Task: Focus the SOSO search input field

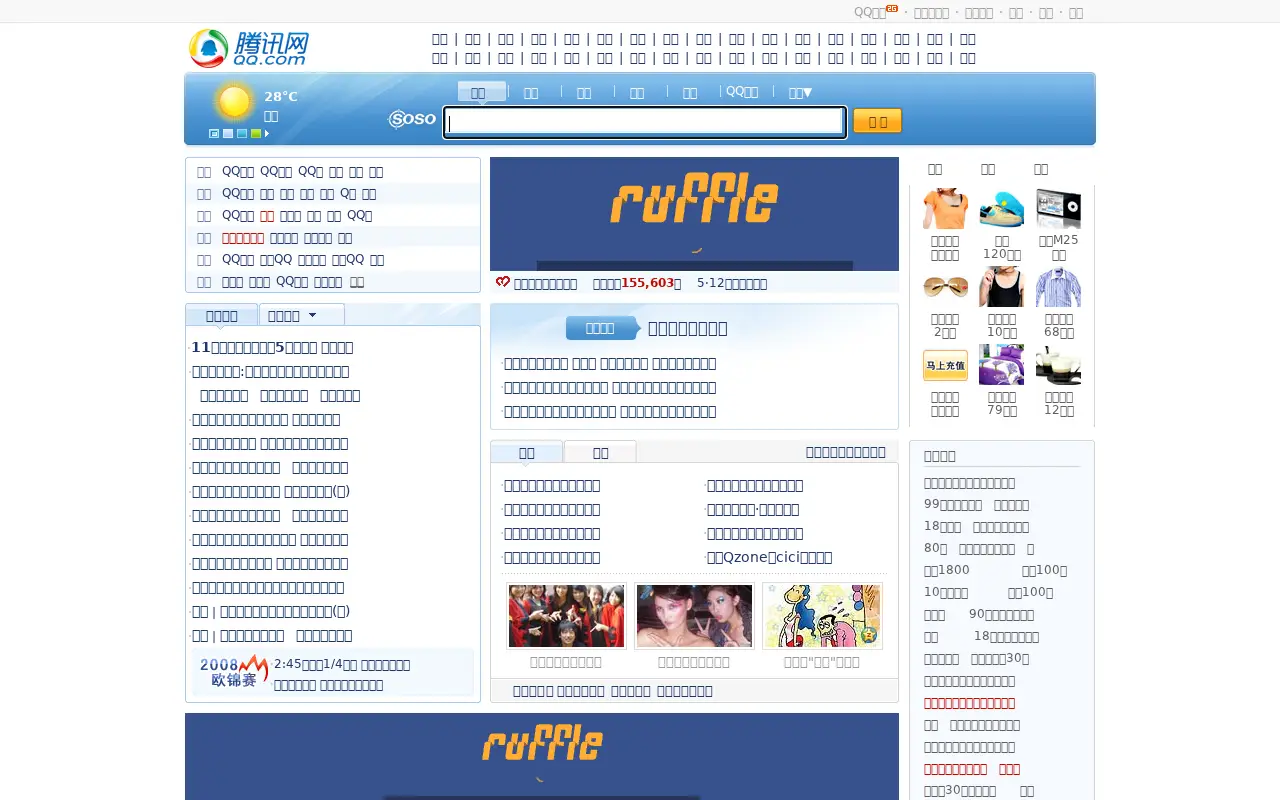Action: [x=645, y=122]
